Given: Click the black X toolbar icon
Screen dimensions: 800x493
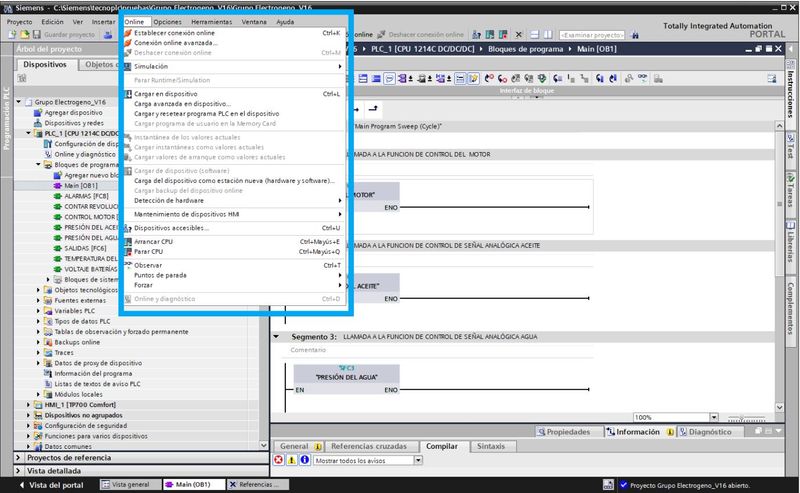Looking at the screenshot, I should [518, 35].
